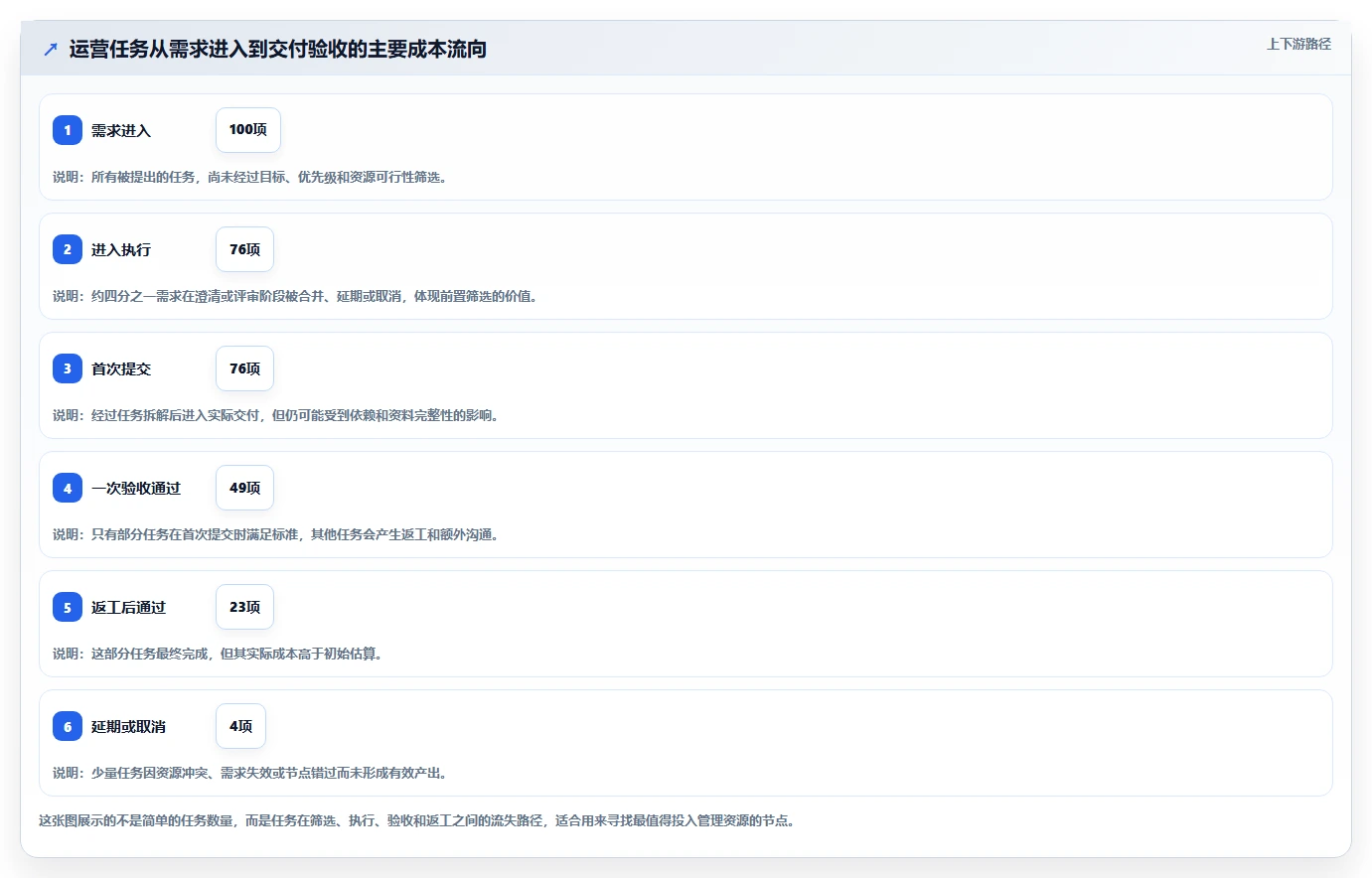This screenshot has height=878, width=1372.
Task: Click the 23项 value chip
Action: point(244,607)
